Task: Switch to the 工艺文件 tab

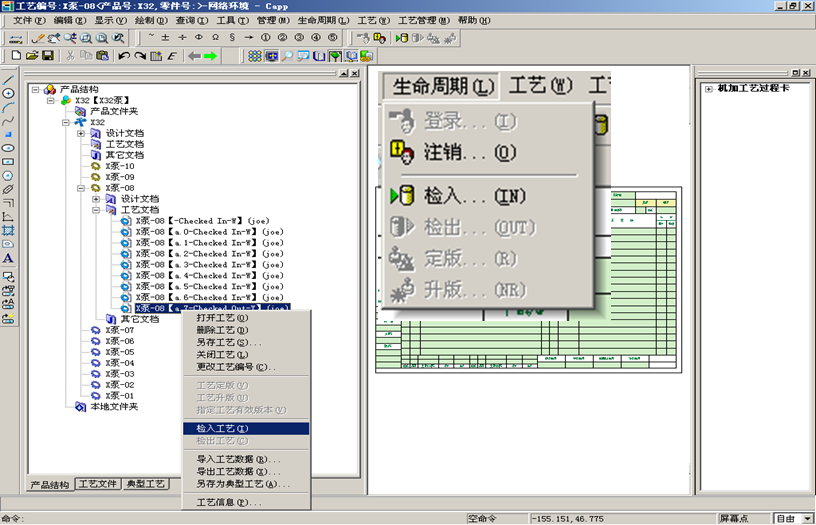Action: [98, 485]
